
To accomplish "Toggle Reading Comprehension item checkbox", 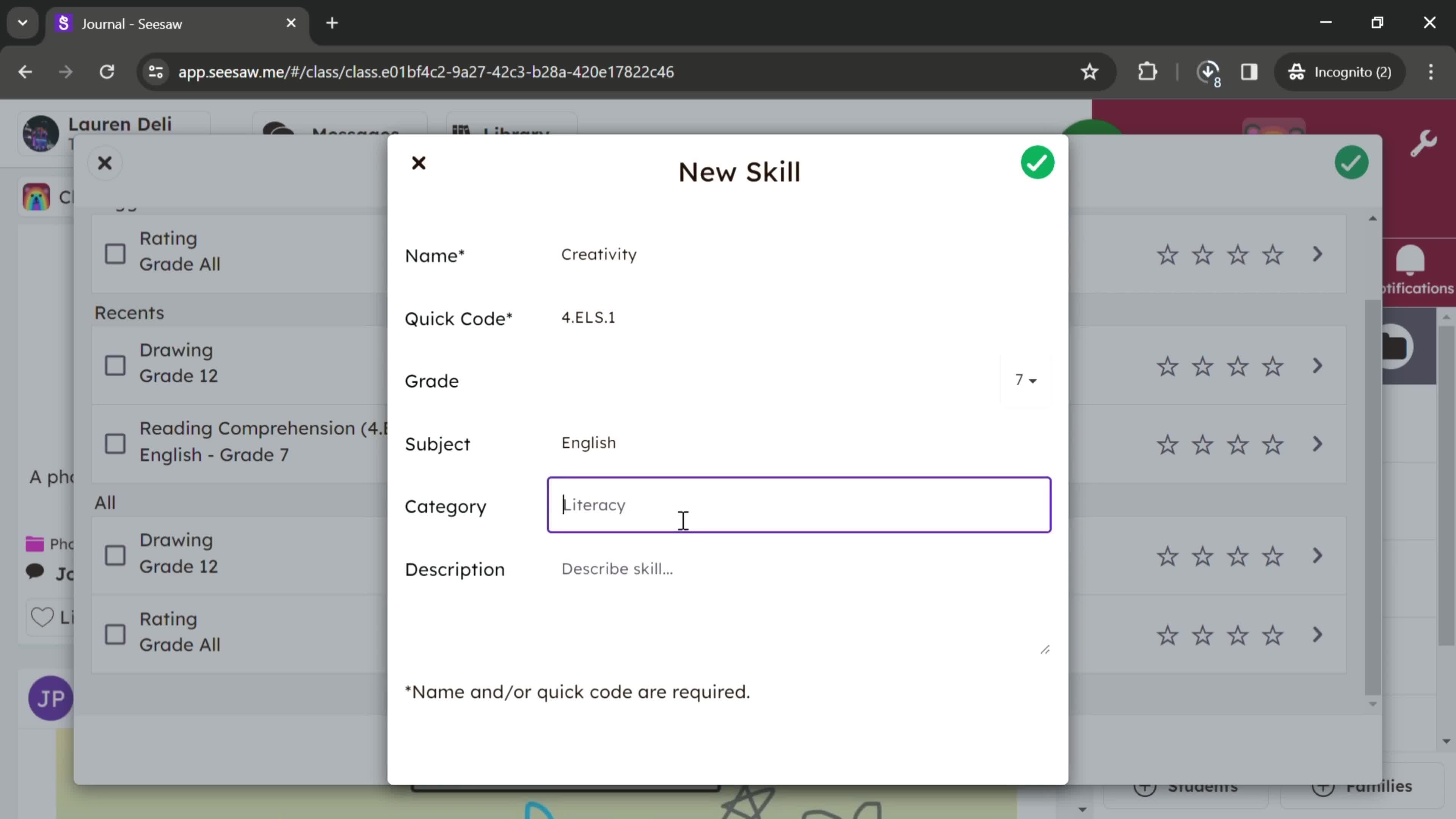I will click(x=115, y=443).
